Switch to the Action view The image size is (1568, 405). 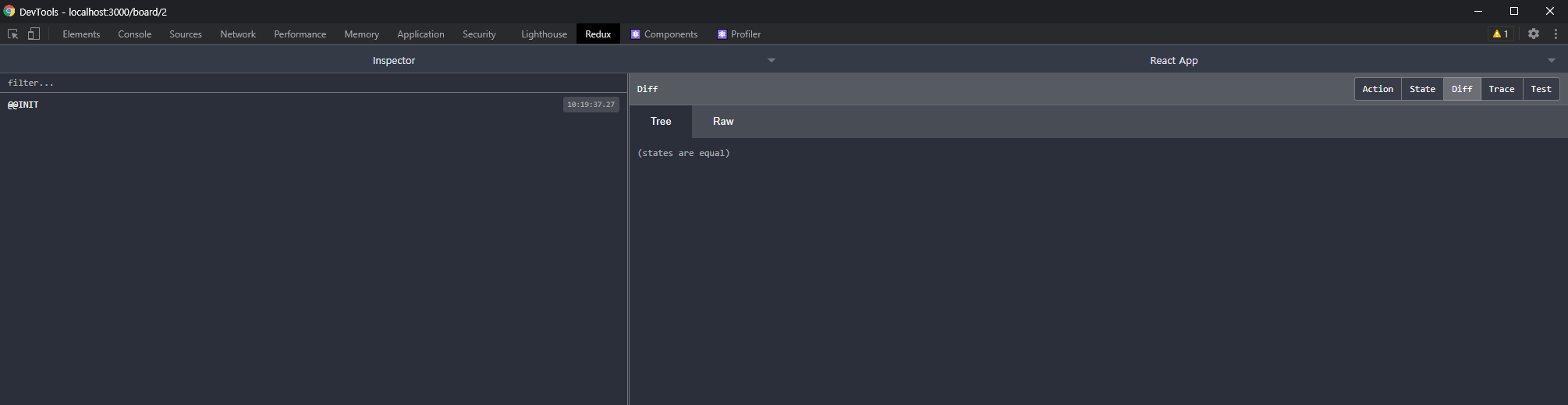(x=1378, y=89)
